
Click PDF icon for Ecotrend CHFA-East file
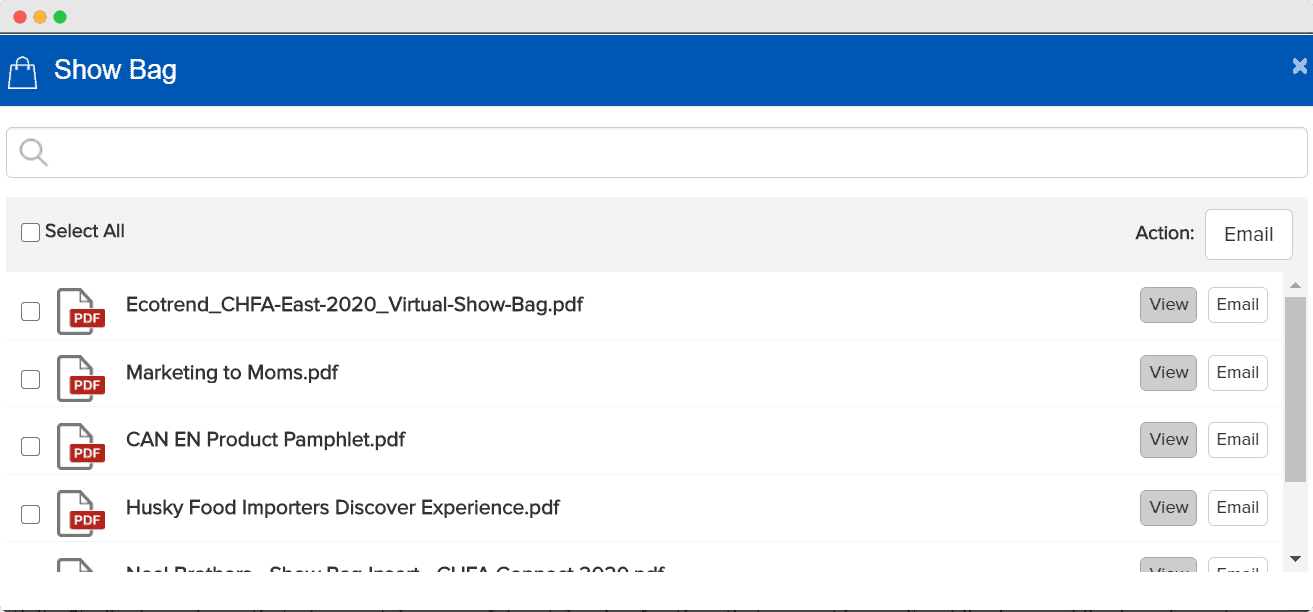tap(80, 311)
